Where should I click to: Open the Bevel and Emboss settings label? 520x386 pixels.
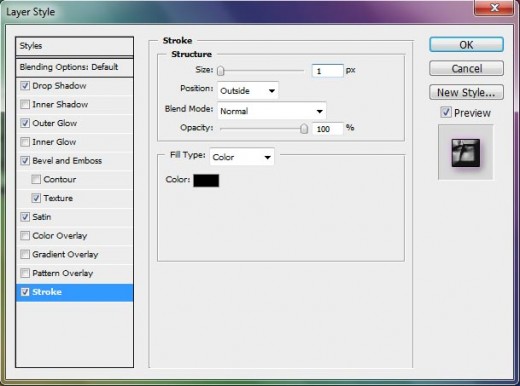click(67, 161)
